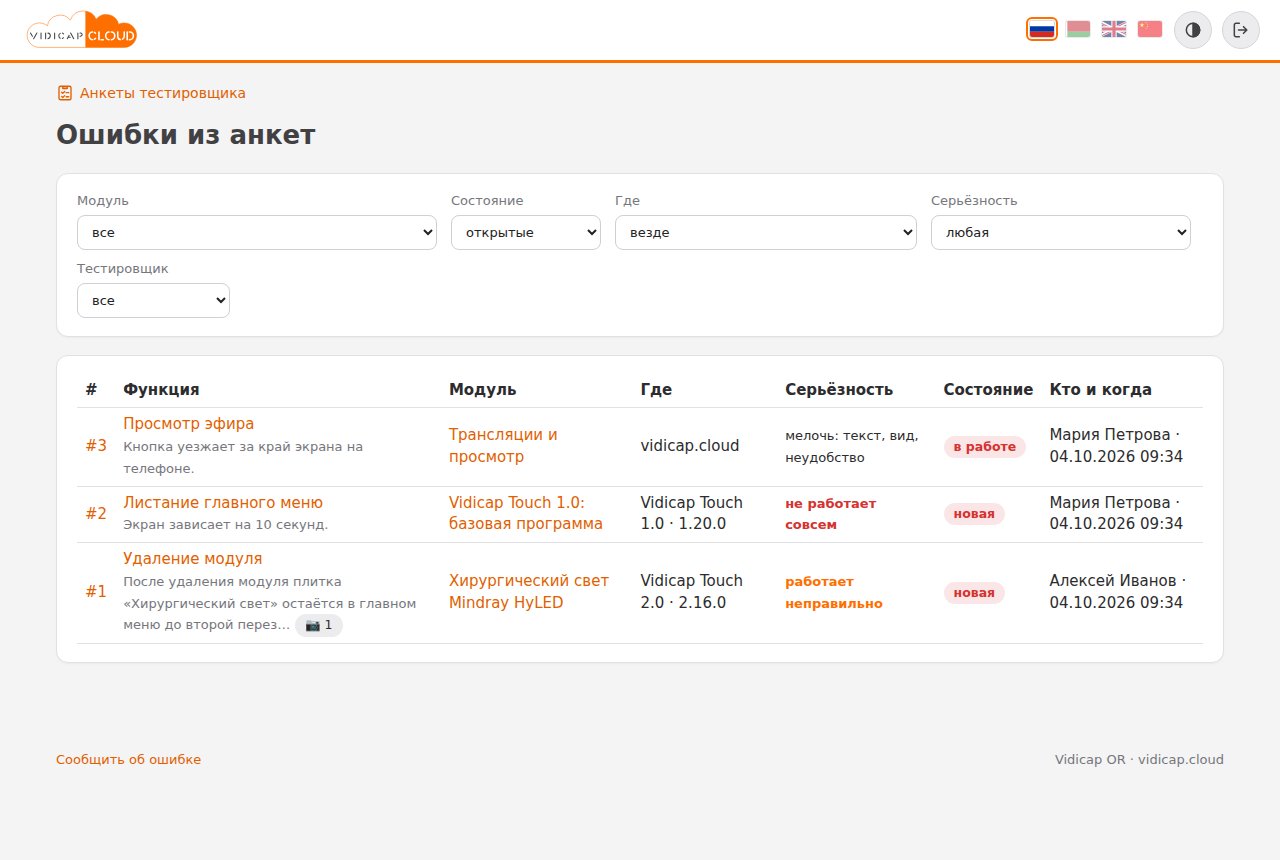Click Vidicap OR · vidicap.cloud footer text
1280x860 pixels.
(1139, 760)
